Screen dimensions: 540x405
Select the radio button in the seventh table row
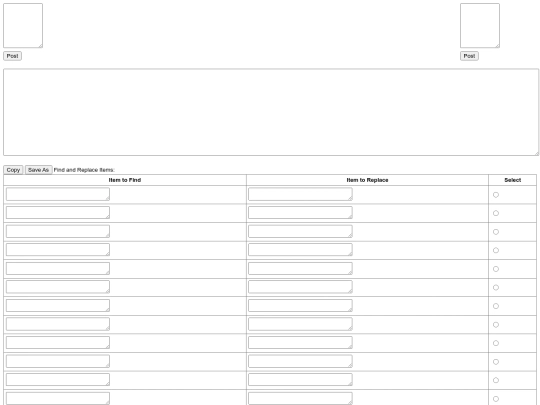pos(496,306)
